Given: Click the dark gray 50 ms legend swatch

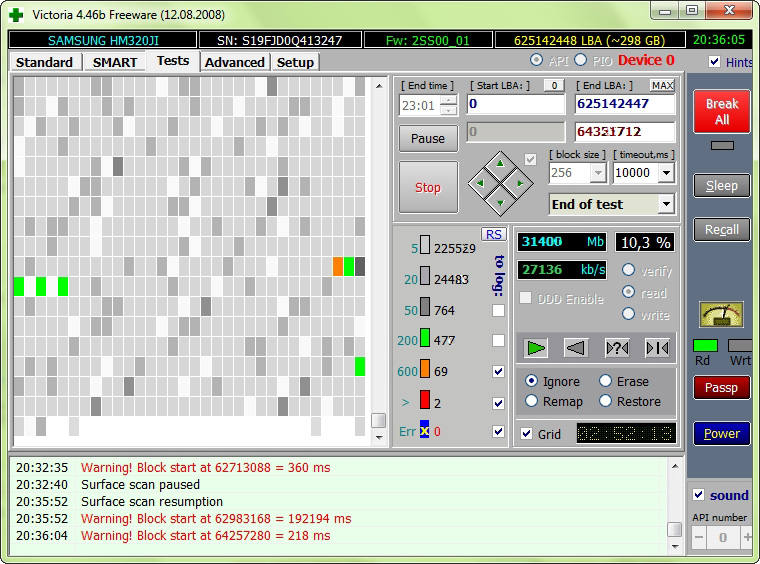Looking at the screenshot, I should 425,307.
